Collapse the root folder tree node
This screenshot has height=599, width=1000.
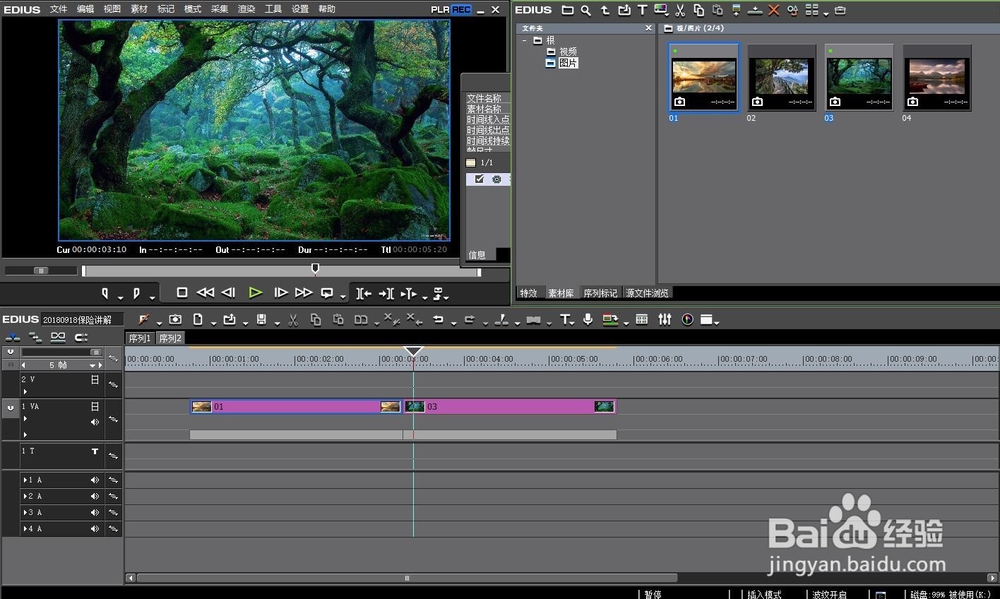(525, 40)
